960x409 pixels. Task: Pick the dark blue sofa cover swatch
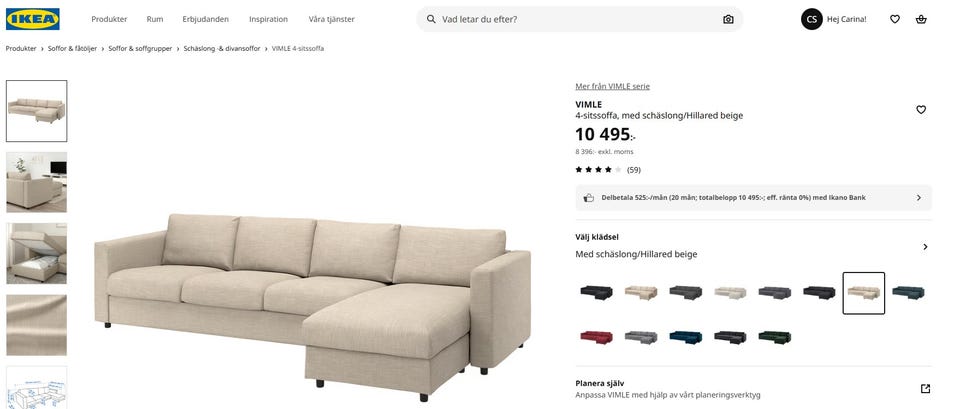click(685, 337)
